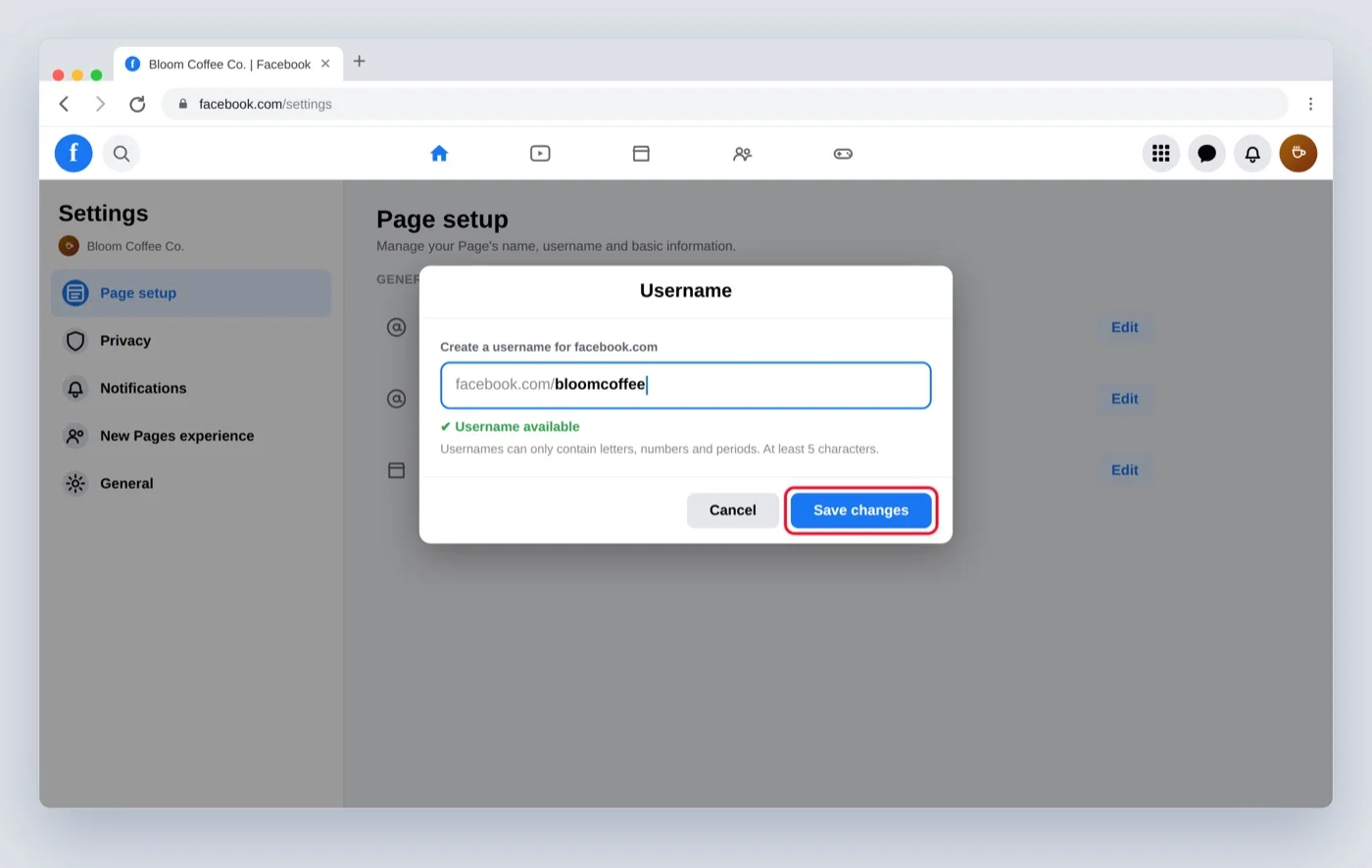
Task: Open the Marketplace icon
Action: (641, 153)
